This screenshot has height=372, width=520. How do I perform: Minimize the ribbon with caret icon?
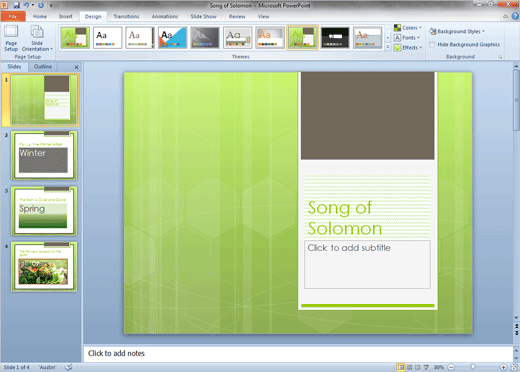coord(505,16)
